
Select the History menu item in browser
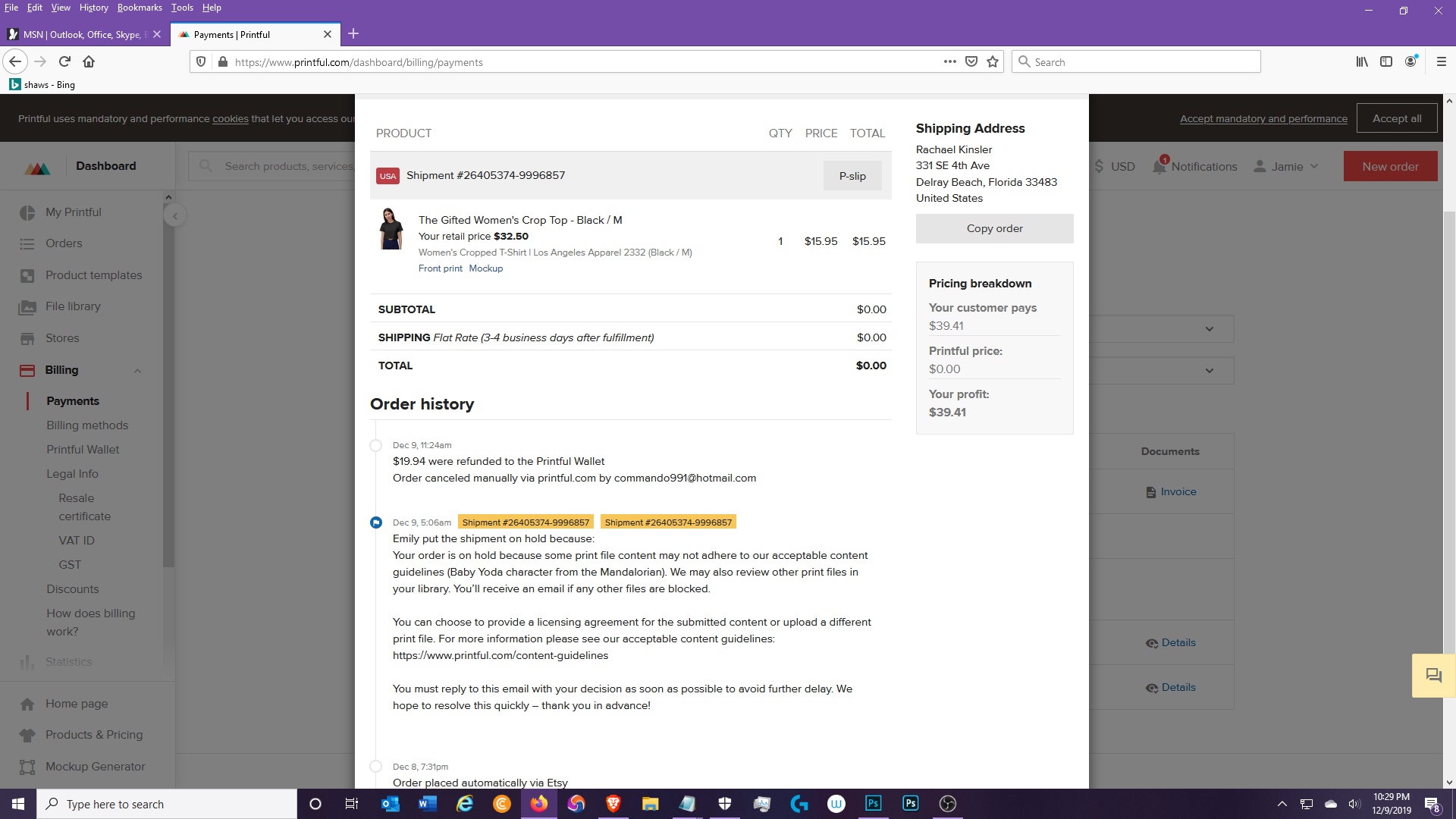pos(93,7)
